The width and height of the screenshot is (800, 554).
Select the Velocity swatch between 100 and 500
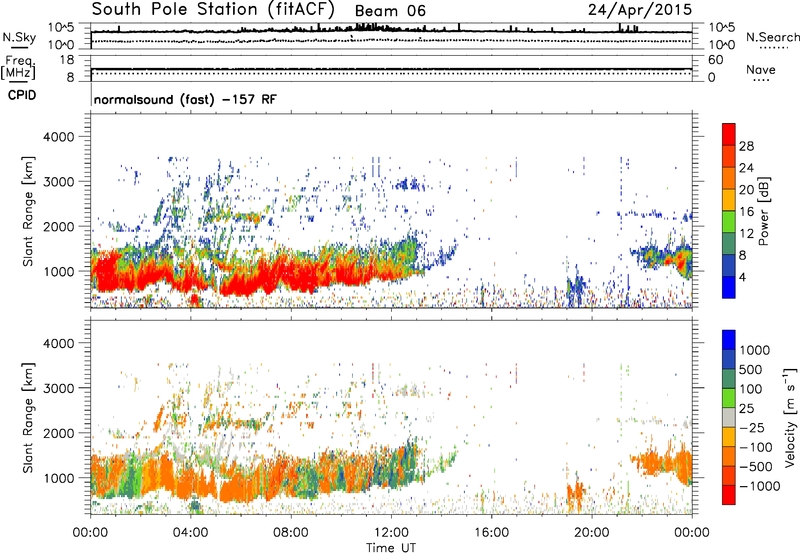click(x=729, y=380)
